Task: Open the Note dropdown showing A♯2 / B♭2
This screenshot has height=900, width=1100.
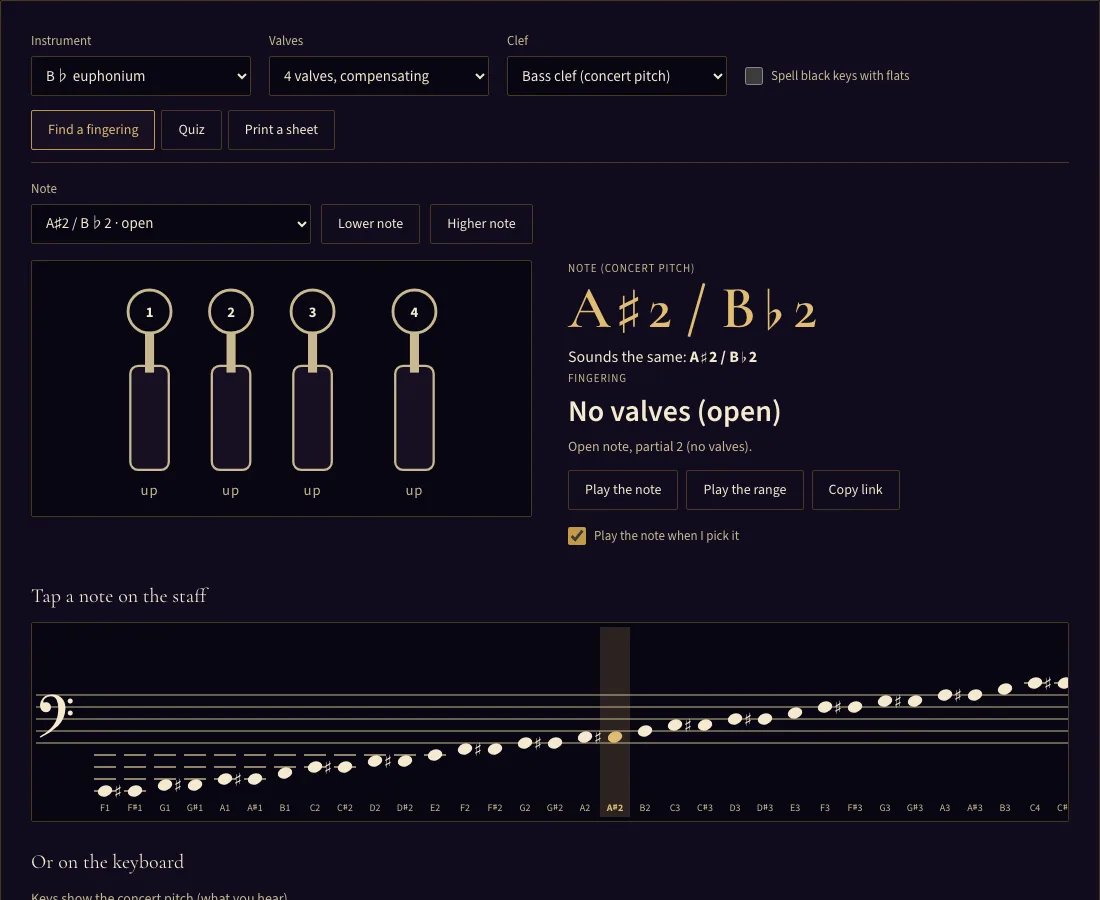Action: [170, 224]
